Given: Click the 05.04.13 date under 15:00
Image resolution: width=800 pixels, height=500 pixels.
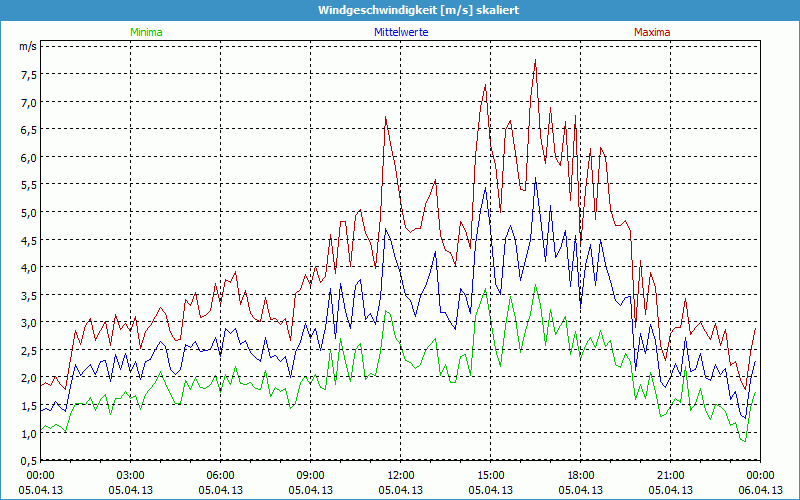Looking at the screenshot, I should tap(490, 490).
